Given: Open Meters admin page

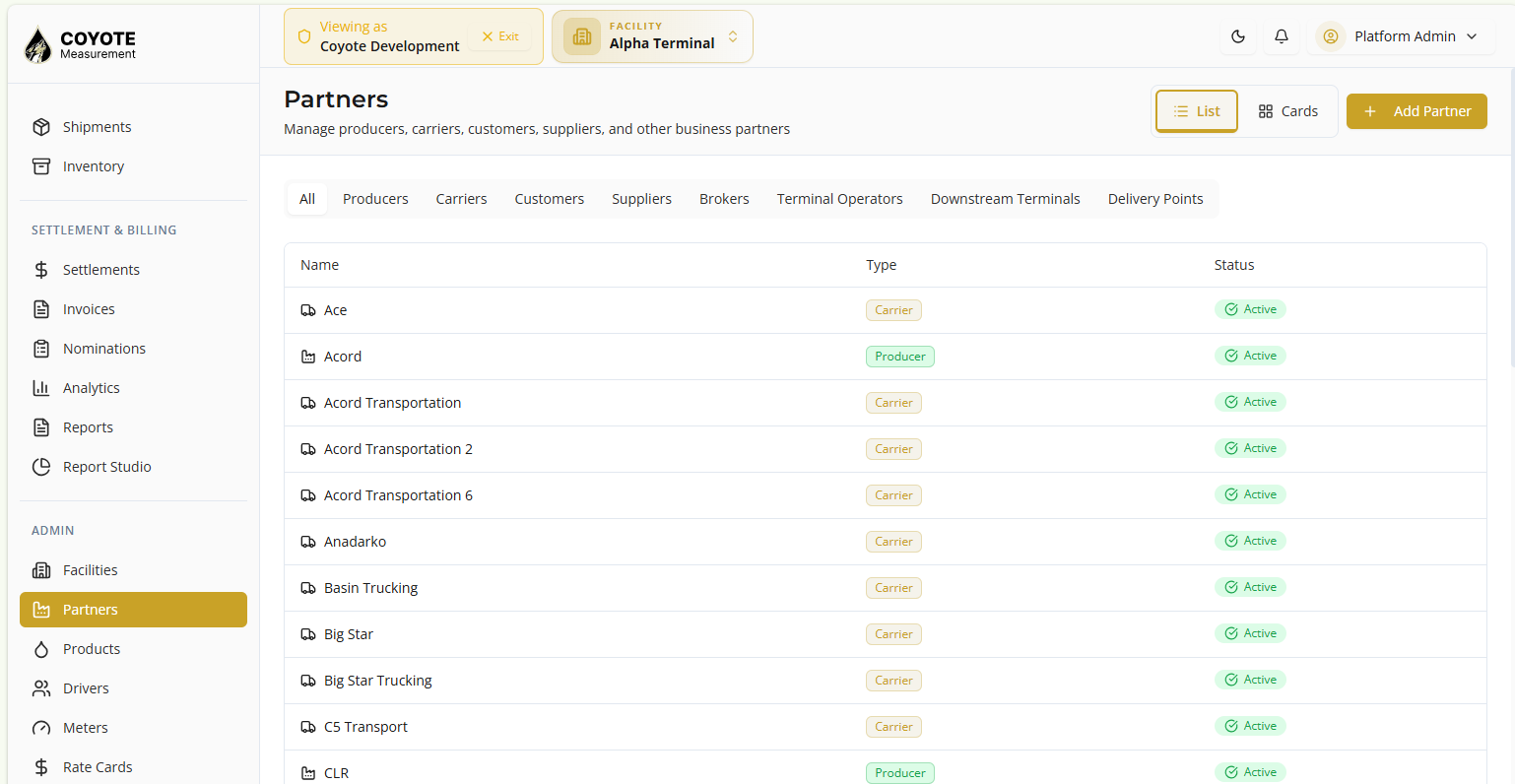Looking at the screenshot, I should point(133,728).
